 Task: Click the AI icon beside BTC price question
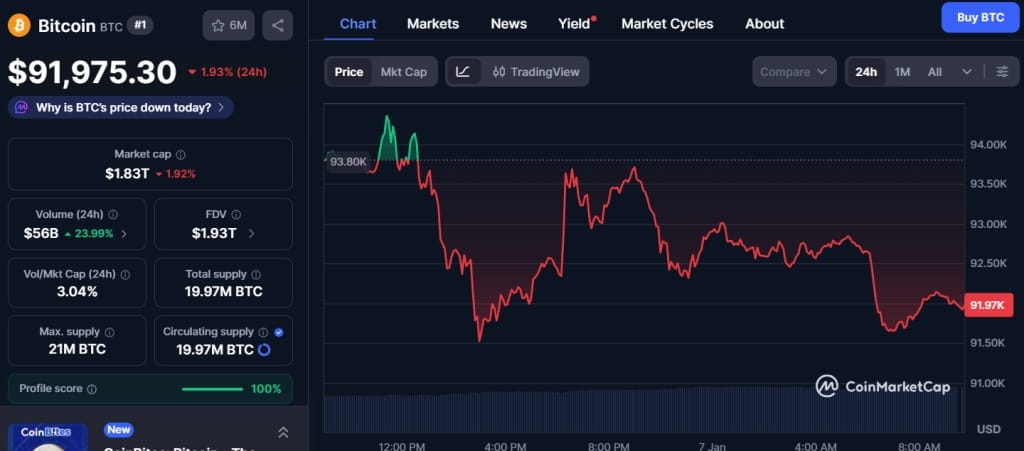22,108
